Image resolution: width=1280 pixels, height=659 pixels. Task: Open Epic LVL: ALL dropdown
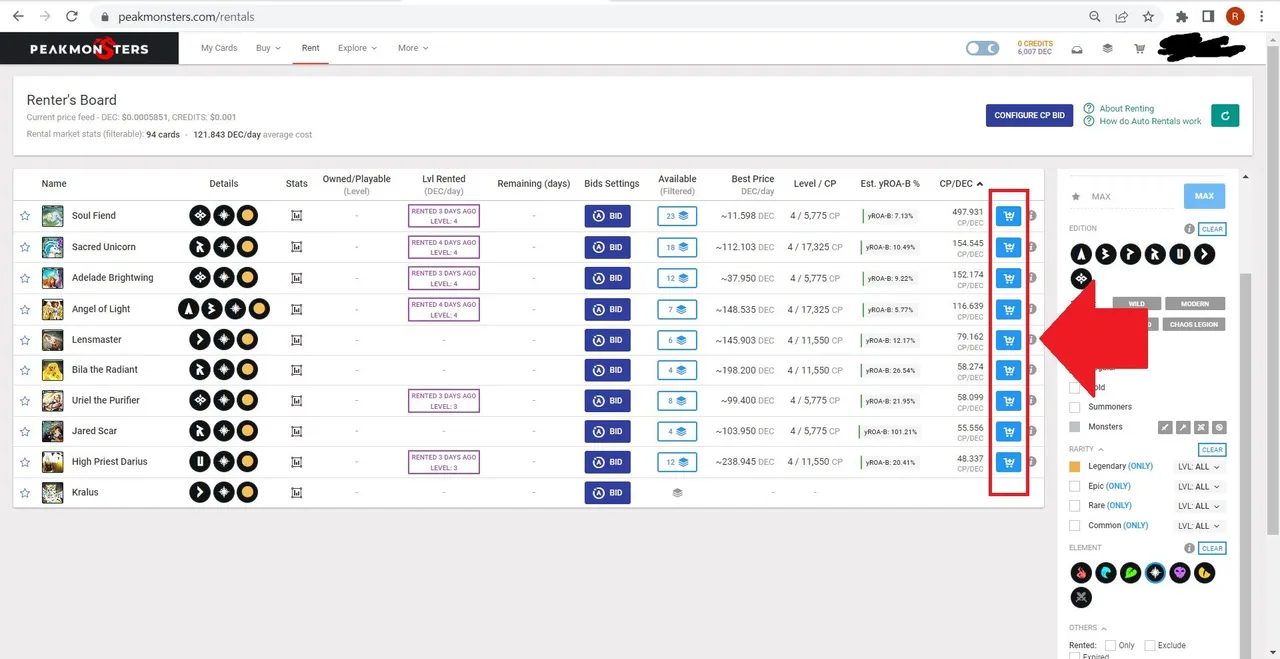coord(1200,487)
